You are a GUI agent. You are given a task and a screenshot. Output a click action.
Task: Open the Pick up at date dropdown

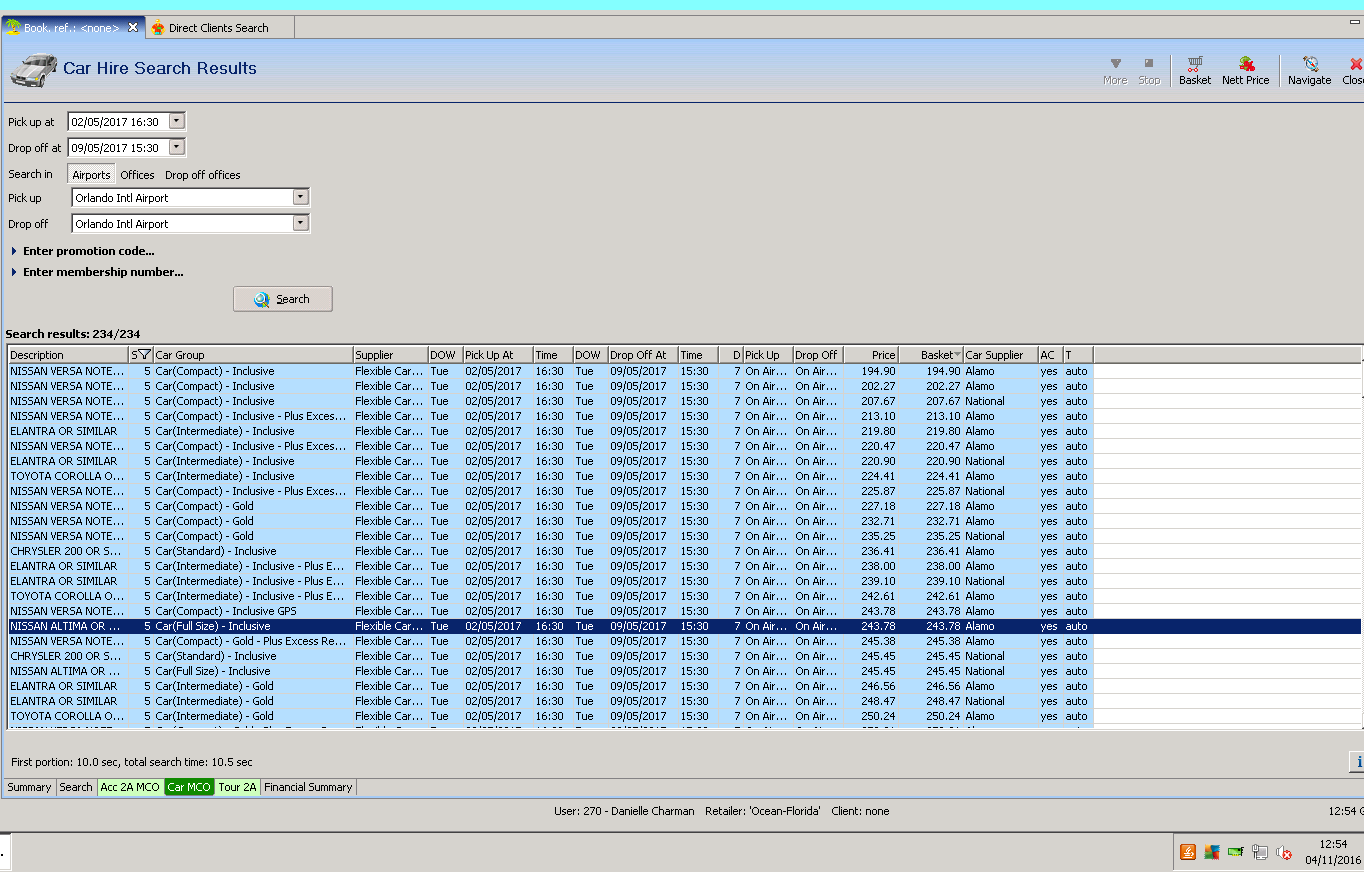[x=177, y=121]
